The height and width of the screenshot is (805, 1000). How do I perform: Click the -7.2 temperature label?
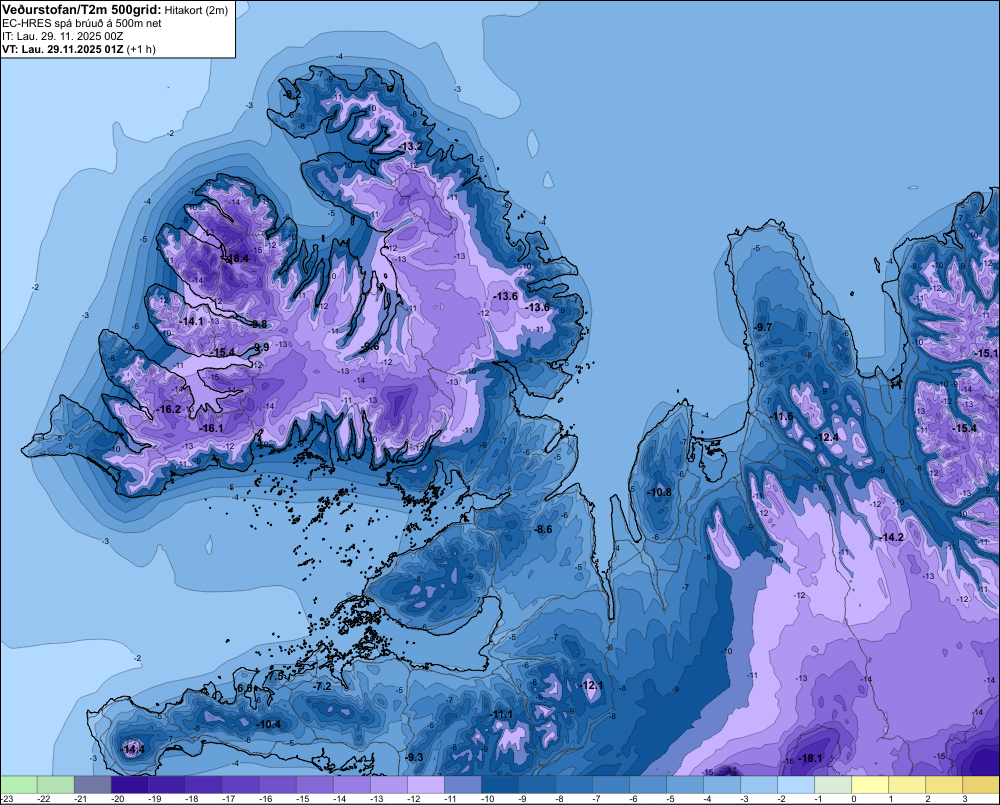[x=323, y=686]
